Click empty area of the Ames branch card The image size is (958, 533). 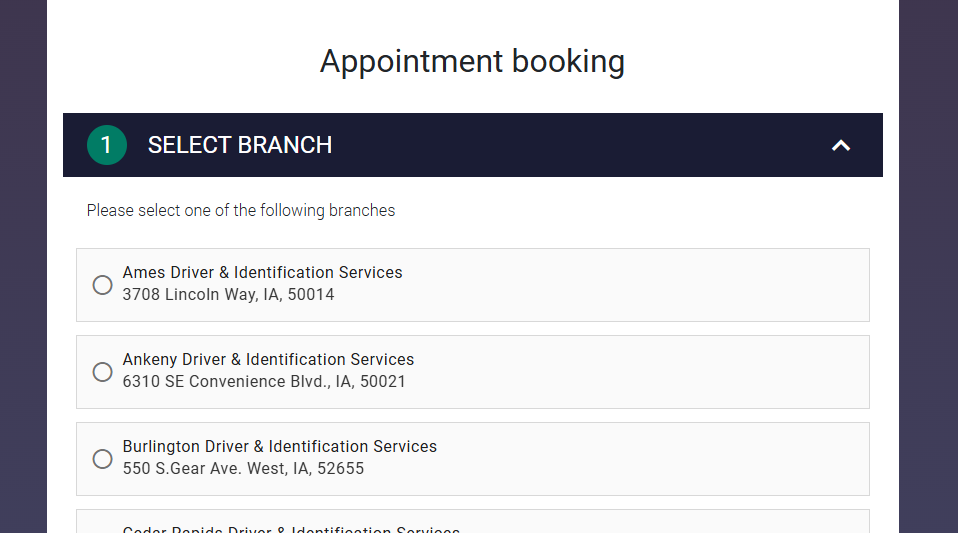click(635, 285)
